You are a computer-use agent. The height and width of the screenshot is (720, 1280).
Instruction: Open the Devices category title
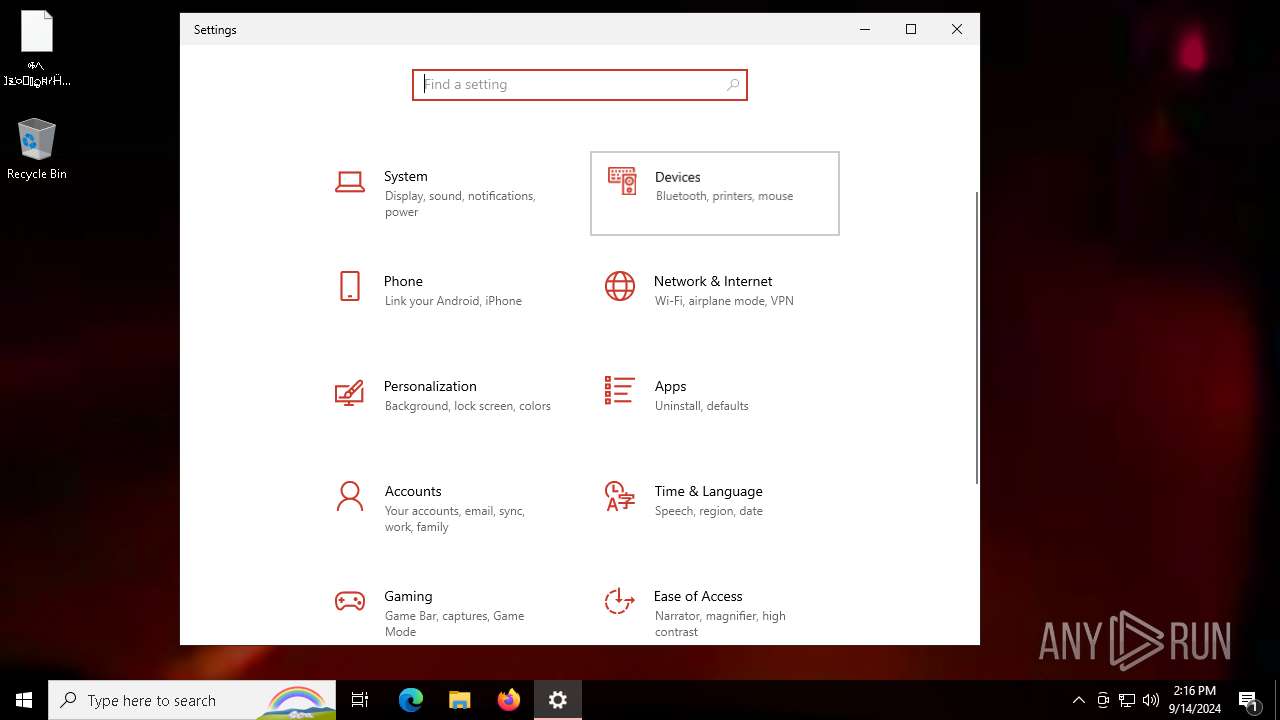[x=678, y=177]
